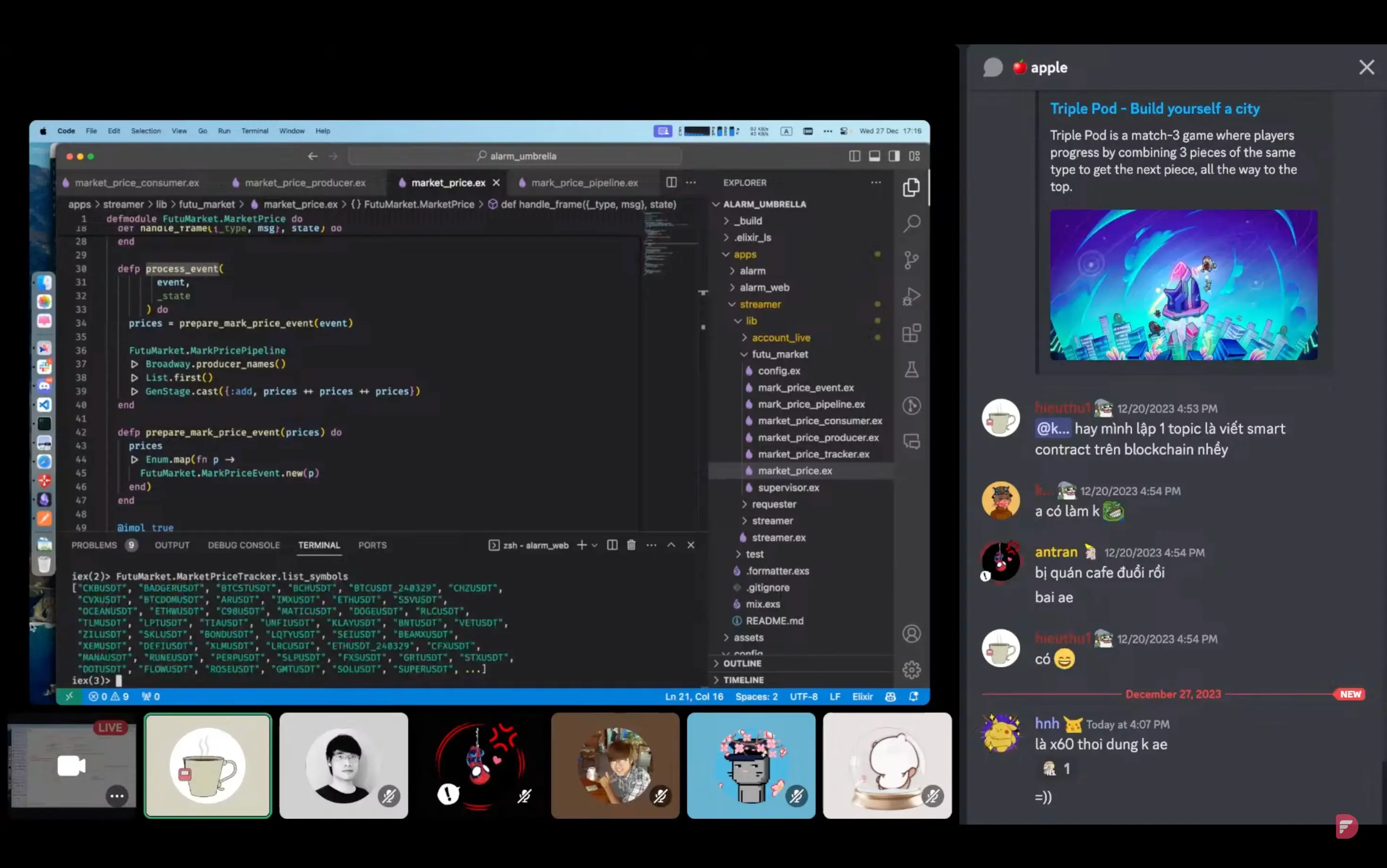
Task: Open the remote window indicator in the status bar
Action: click(x=69, y=696)
